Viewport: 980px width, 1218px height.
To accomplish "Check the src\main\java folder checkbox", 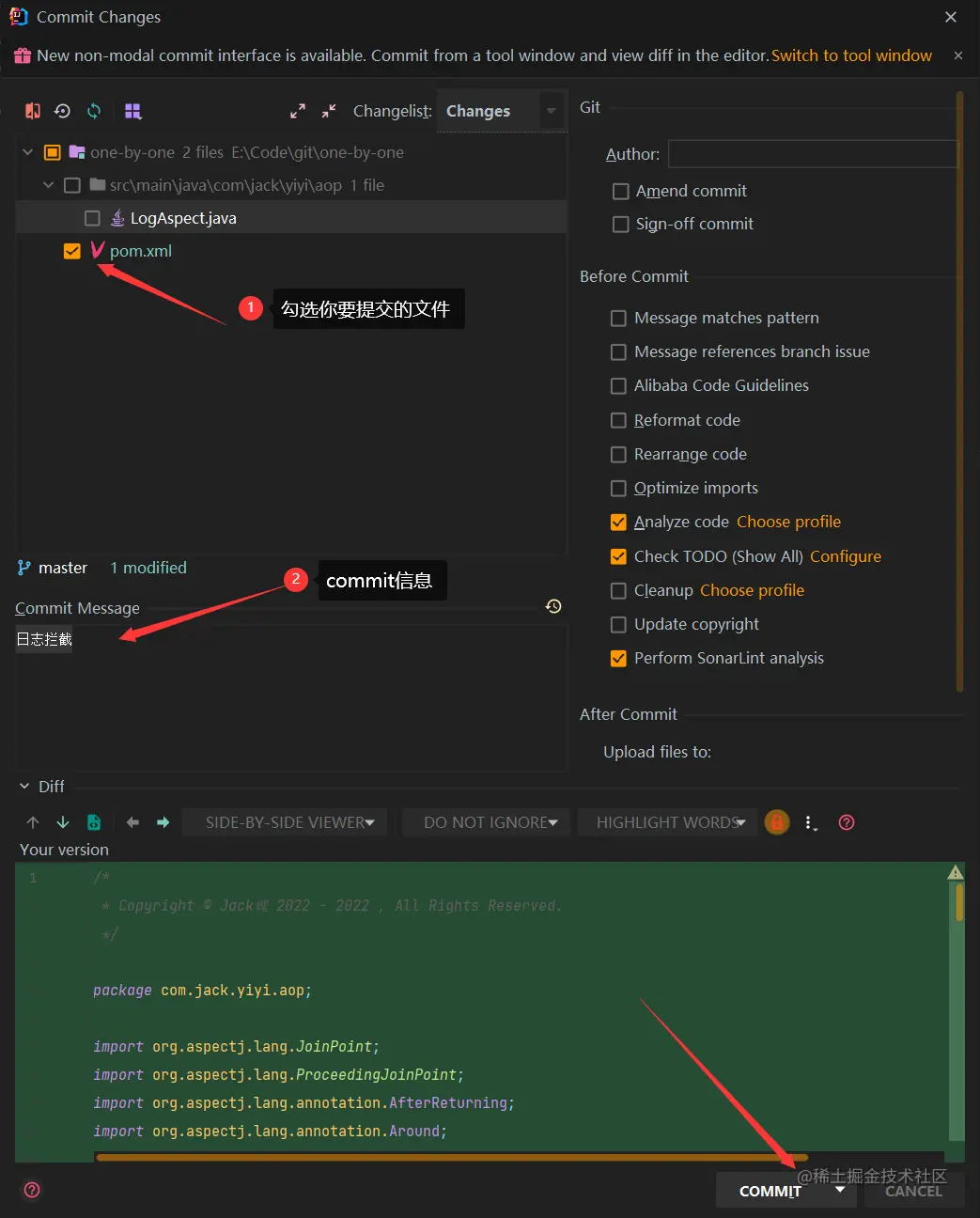I will (72, 185).
